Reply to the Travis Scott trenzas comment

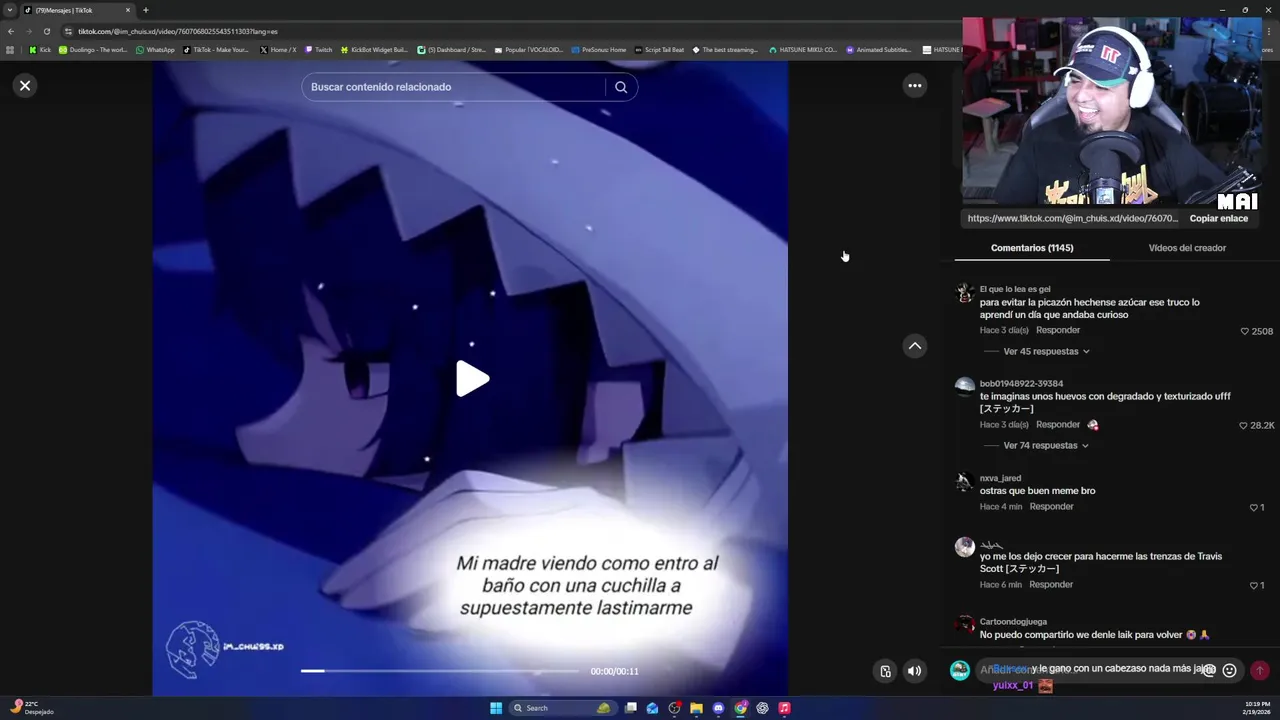click(1051, 584)
